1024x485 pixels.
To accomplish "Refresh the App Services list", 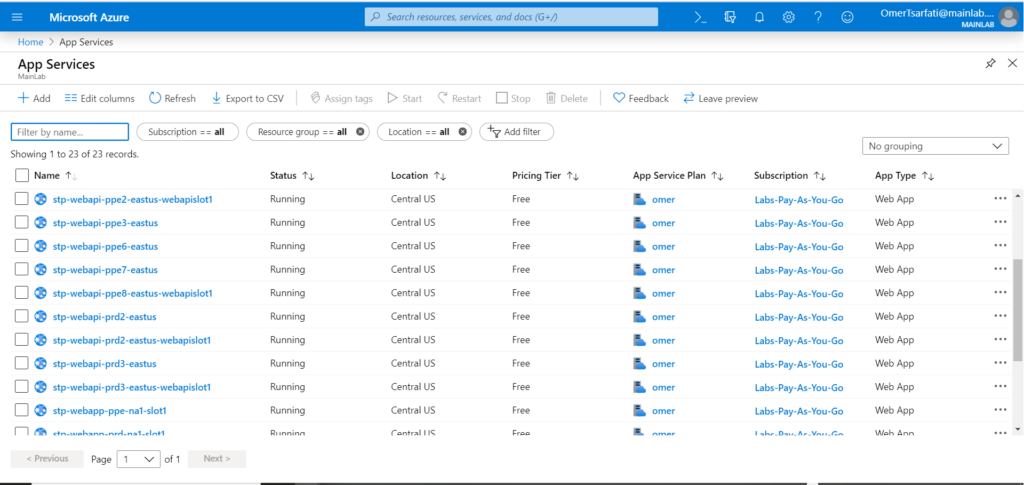I will (x=172, y=99).
